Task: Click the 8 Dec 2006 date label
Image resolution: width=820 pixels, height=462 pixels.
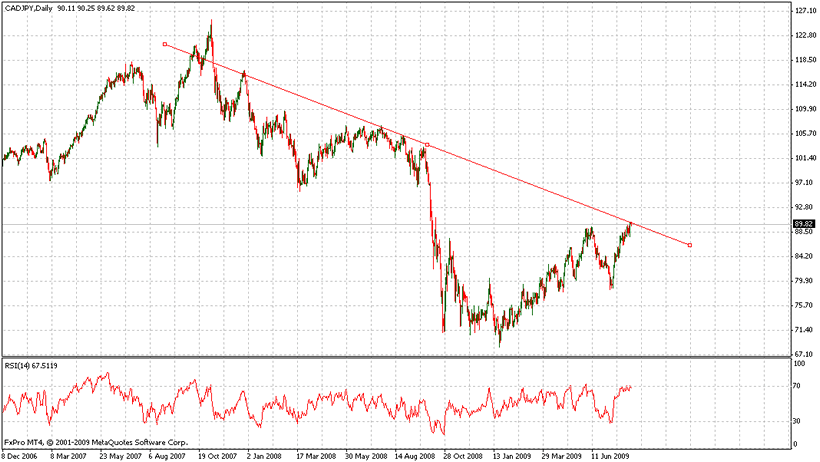Action: pos(20,455)
